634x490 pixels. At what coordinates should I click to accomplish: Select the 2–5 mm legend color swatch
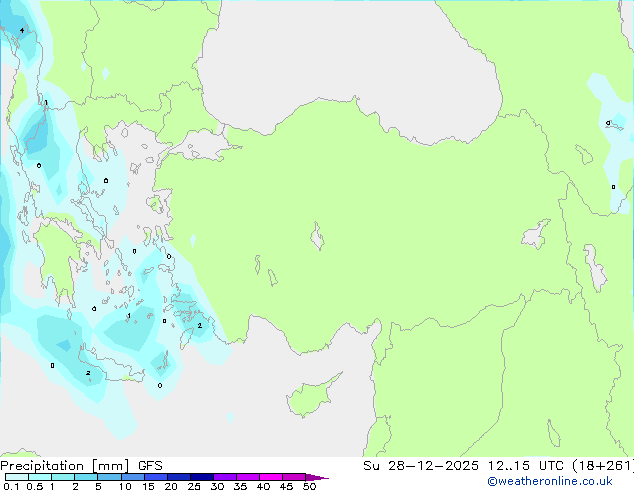(86, 477)
